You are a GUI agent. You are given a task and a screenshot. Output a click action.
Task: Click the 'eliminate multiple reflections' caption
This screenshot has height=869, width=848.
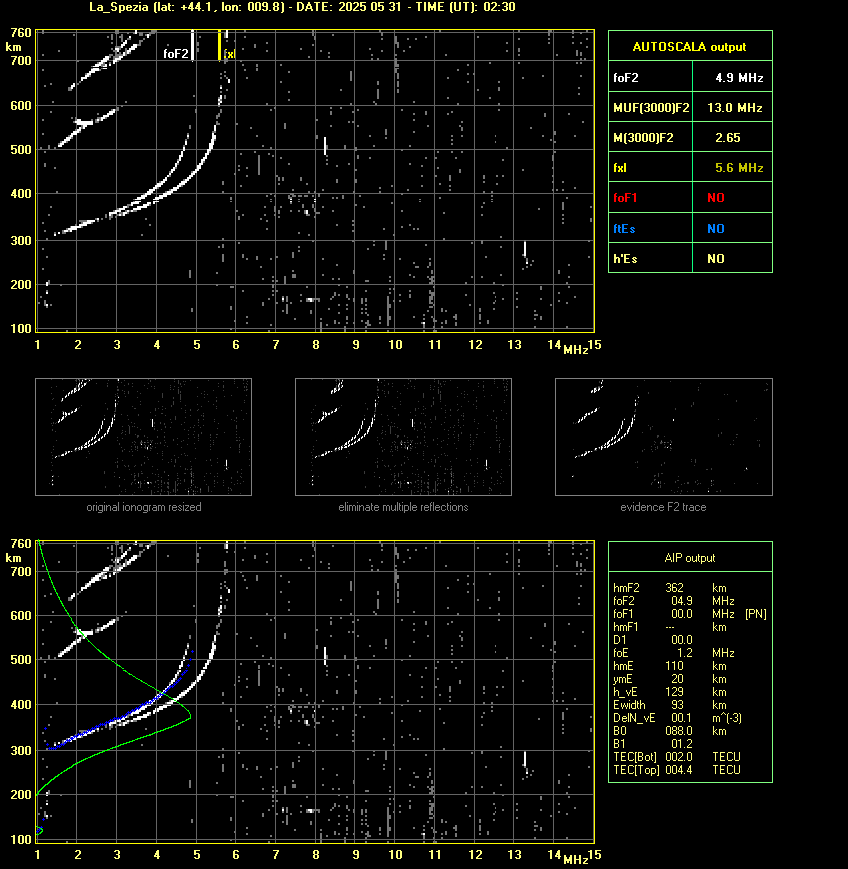coord(403,507)
